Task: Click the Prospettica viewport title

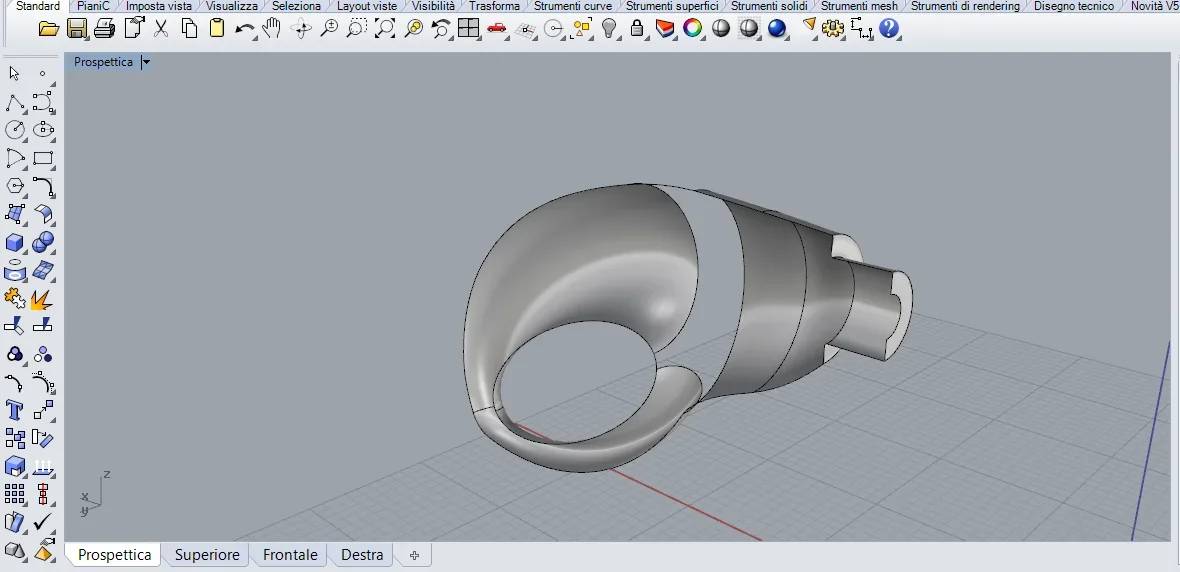Action: tap(103, 62)
